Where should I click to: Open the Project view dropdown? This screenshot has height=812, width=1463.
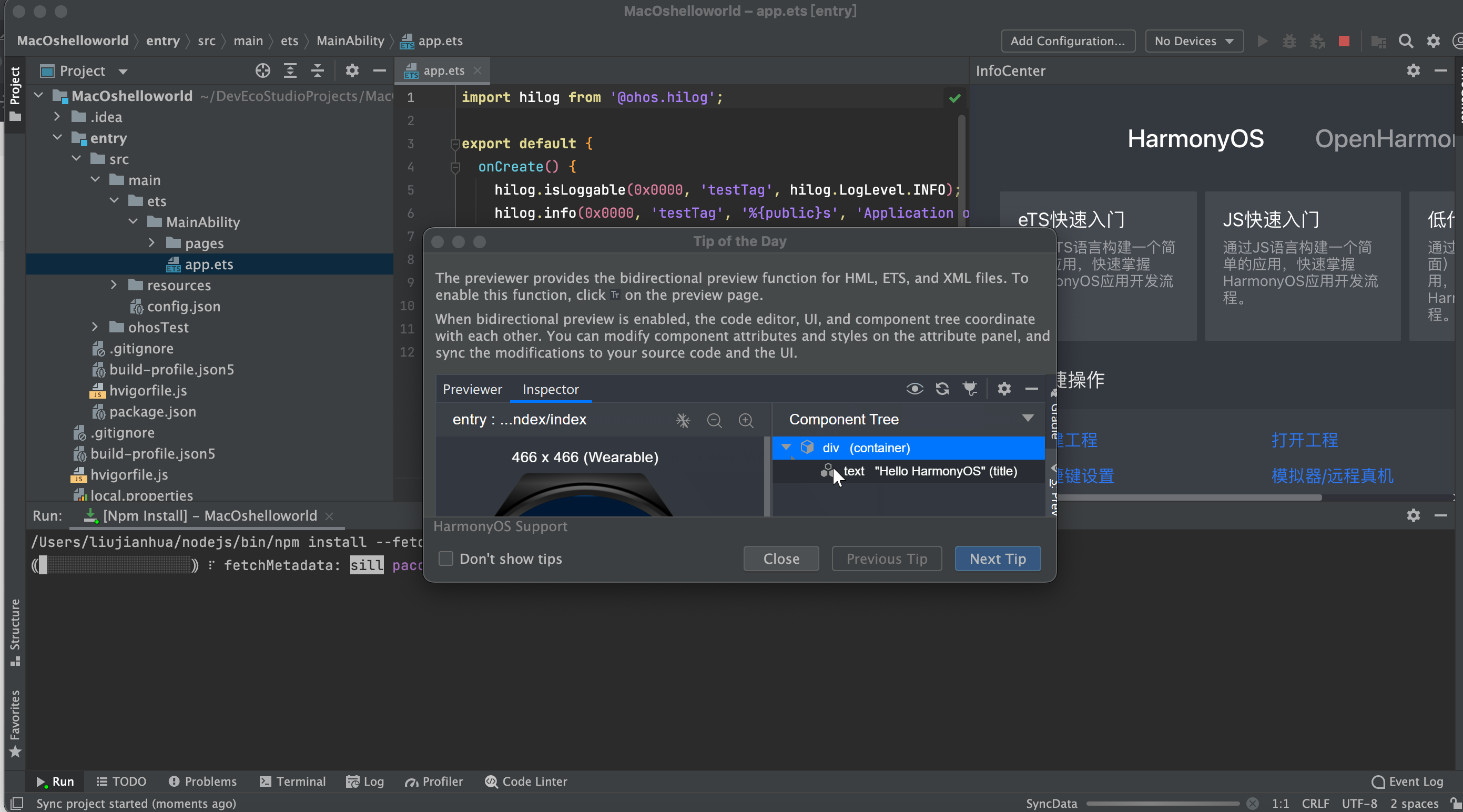[x=84, y=70]
